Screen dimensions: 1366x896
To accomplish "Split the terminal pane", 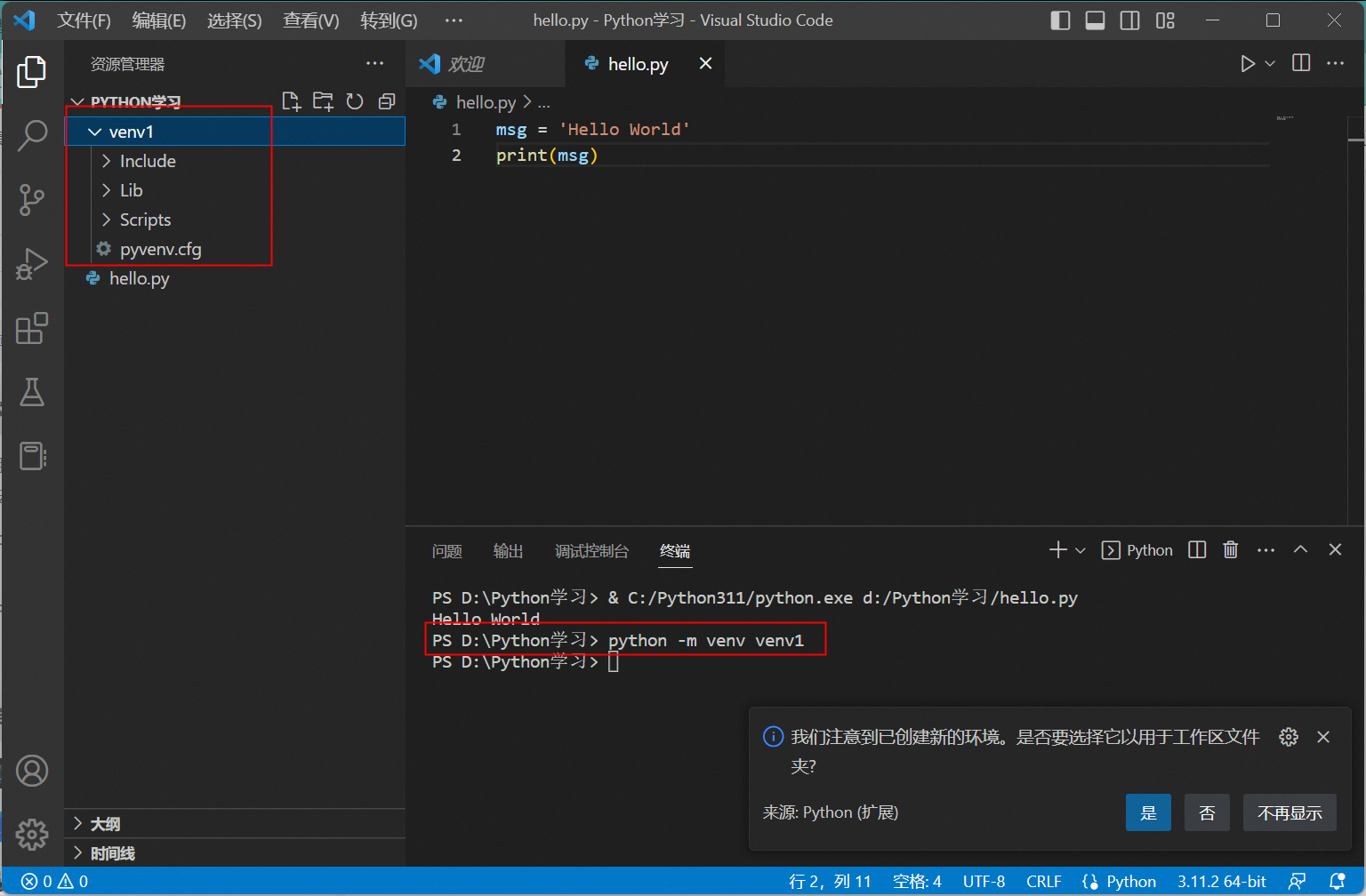I will 1197,550.
